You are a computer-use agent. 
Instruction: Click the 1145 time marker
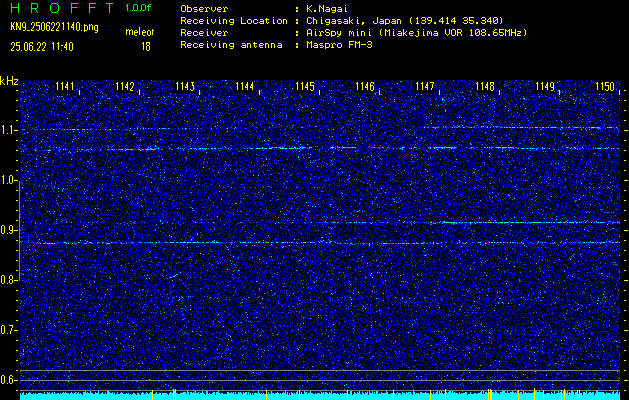(x=304, y=86)
